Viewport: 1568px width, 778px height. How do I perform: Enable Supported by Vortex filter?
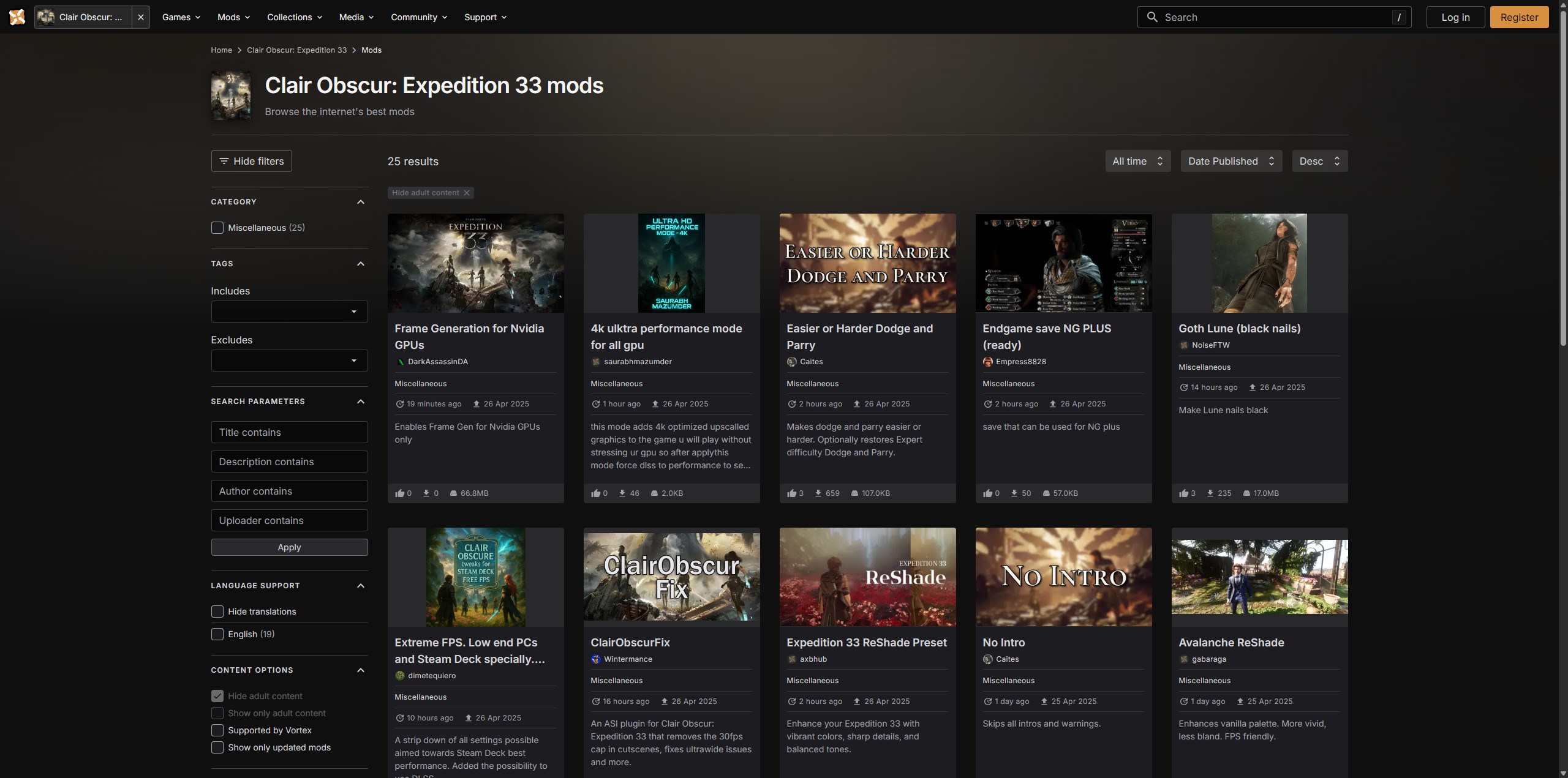[x=217, y=730]
